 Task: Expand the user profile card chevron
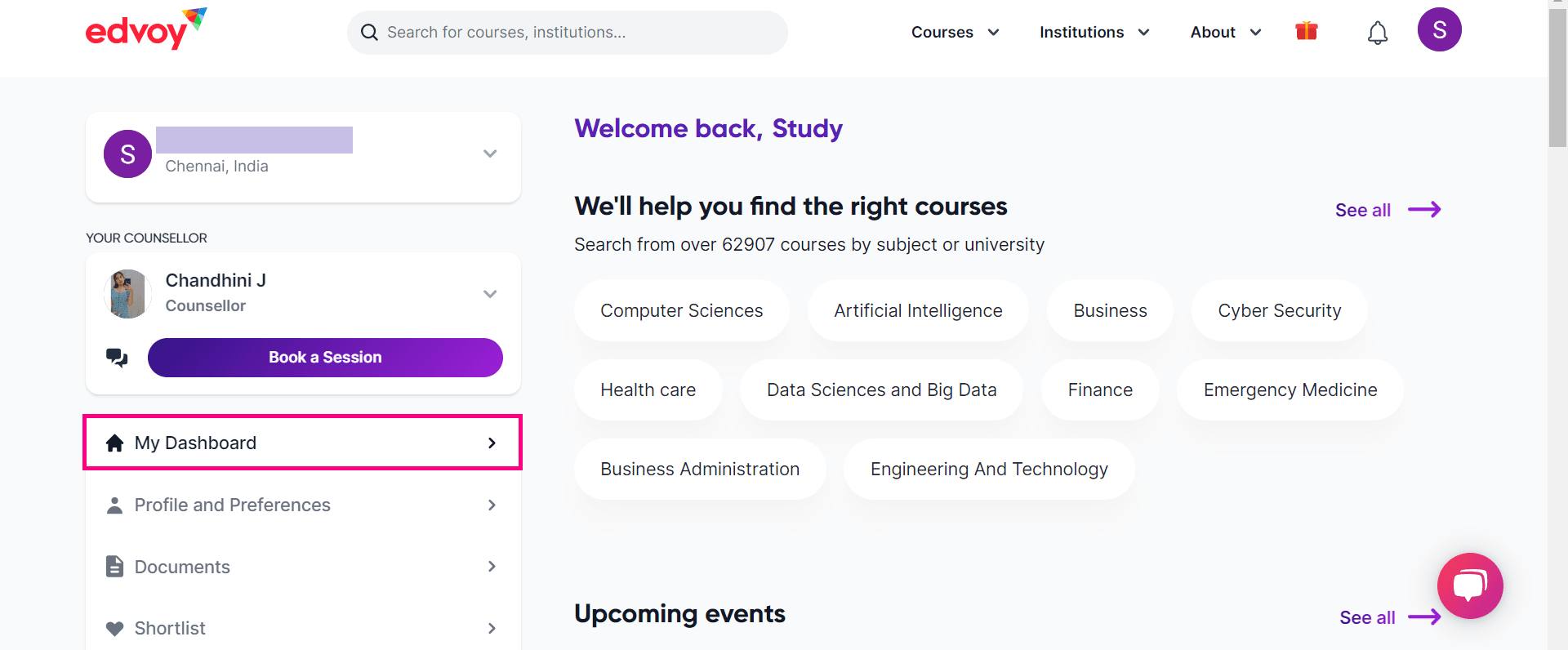[490, 154]
